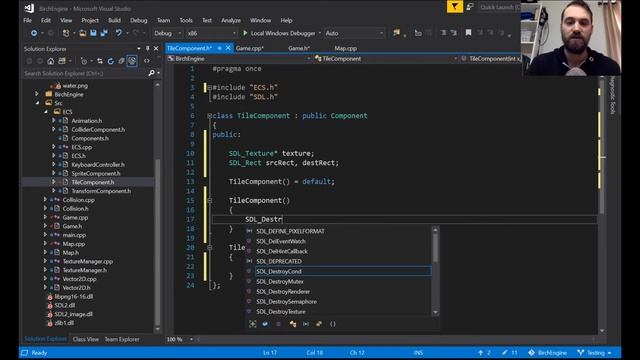Switch to the Map.cpp editor tab

click(x=346, y=48)
